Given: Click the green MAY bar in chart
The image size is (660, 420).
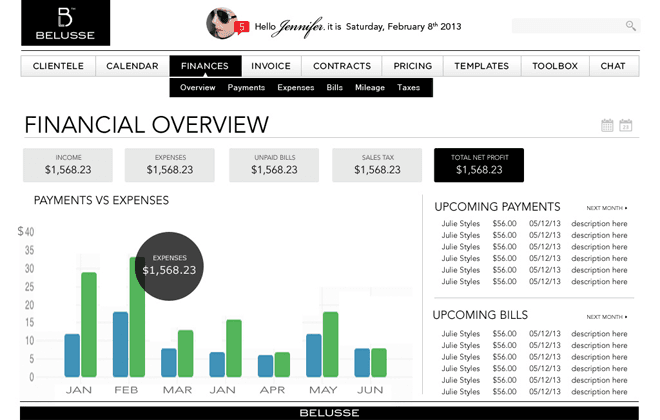Looking at the screenshot, I should coord(330,344).
